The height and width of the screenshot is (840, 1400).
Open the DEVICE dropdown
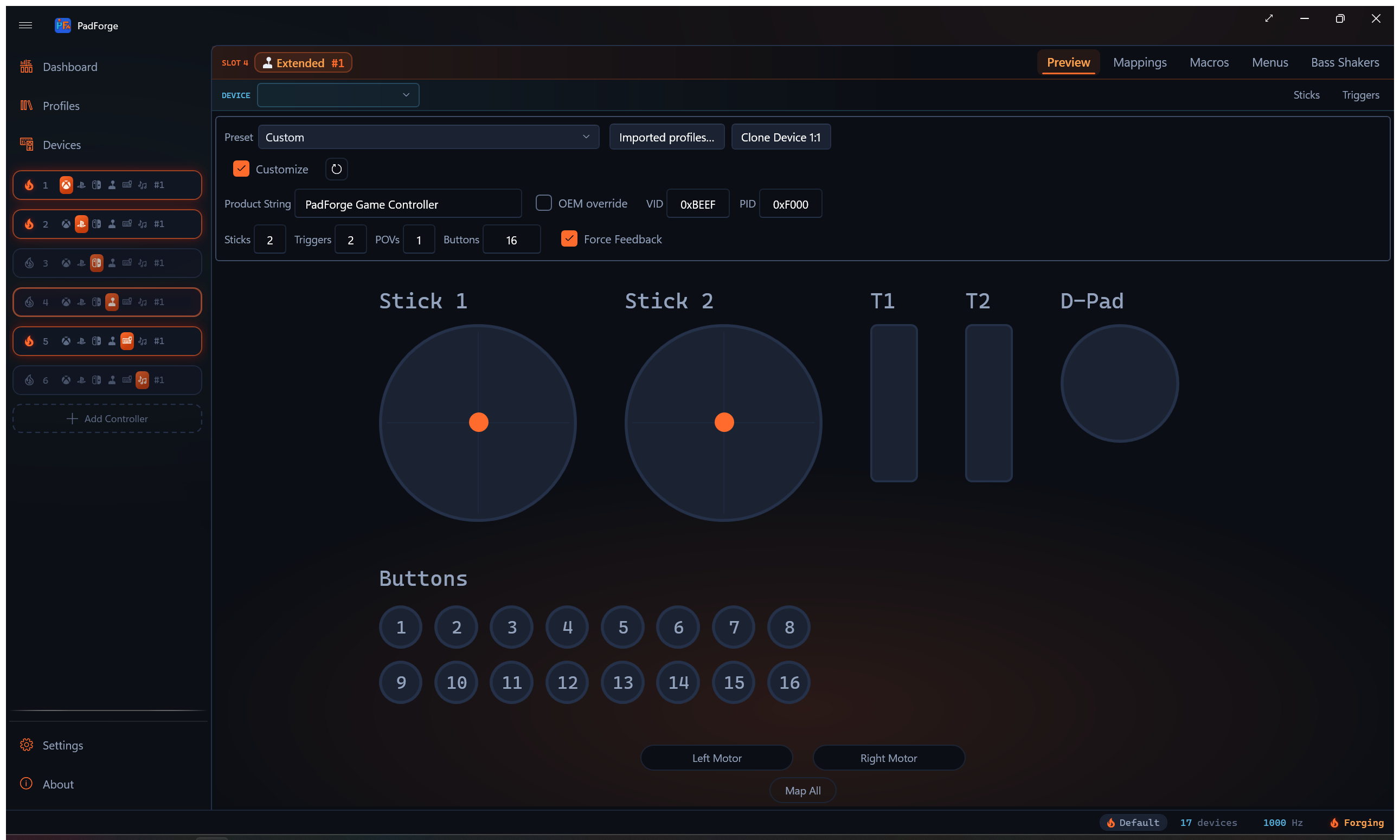point(338,95)
